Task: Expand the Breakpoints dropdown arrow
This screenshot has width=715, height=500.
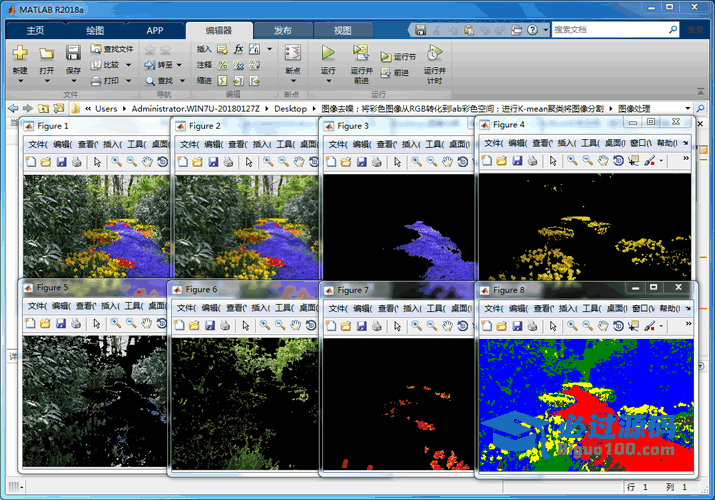Action: [293, 81]
